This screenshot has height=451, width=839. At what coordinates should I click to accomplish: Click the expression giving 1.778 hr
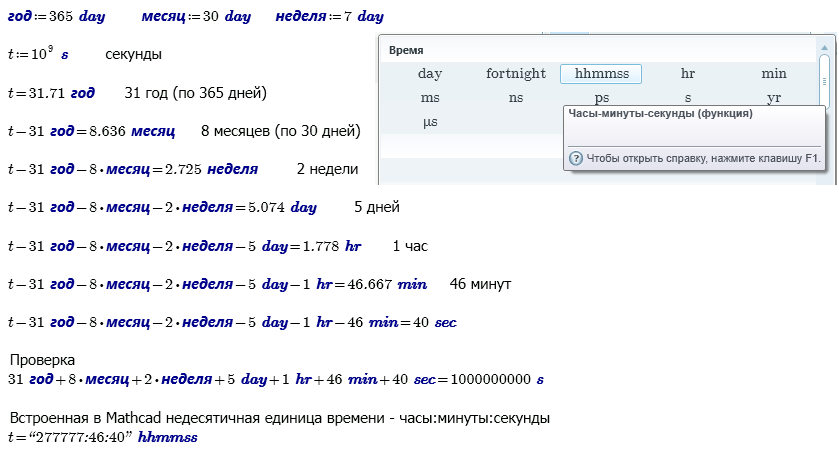tap(185, 246)
